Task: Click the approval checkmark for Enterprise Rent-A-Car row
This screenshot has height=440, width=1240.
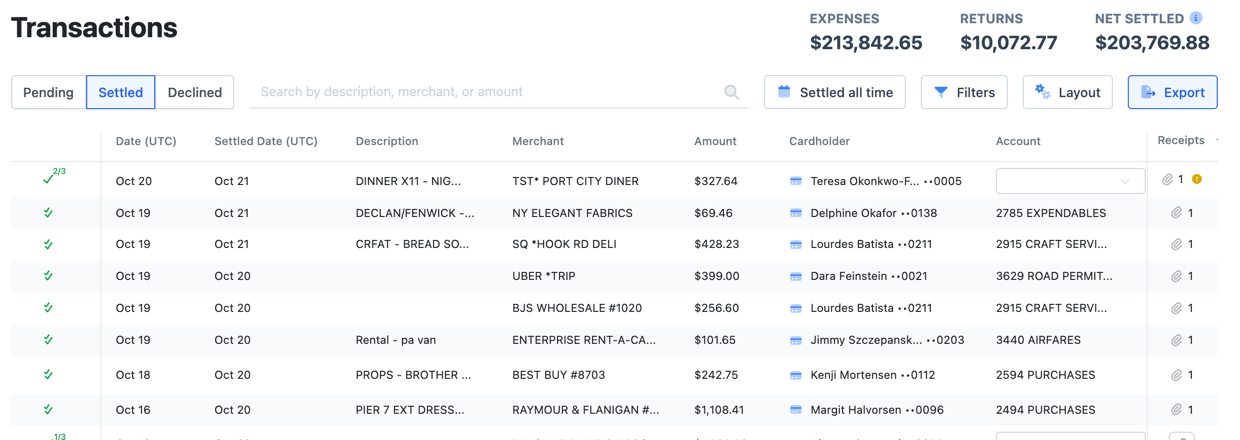Action: [48, 340]
